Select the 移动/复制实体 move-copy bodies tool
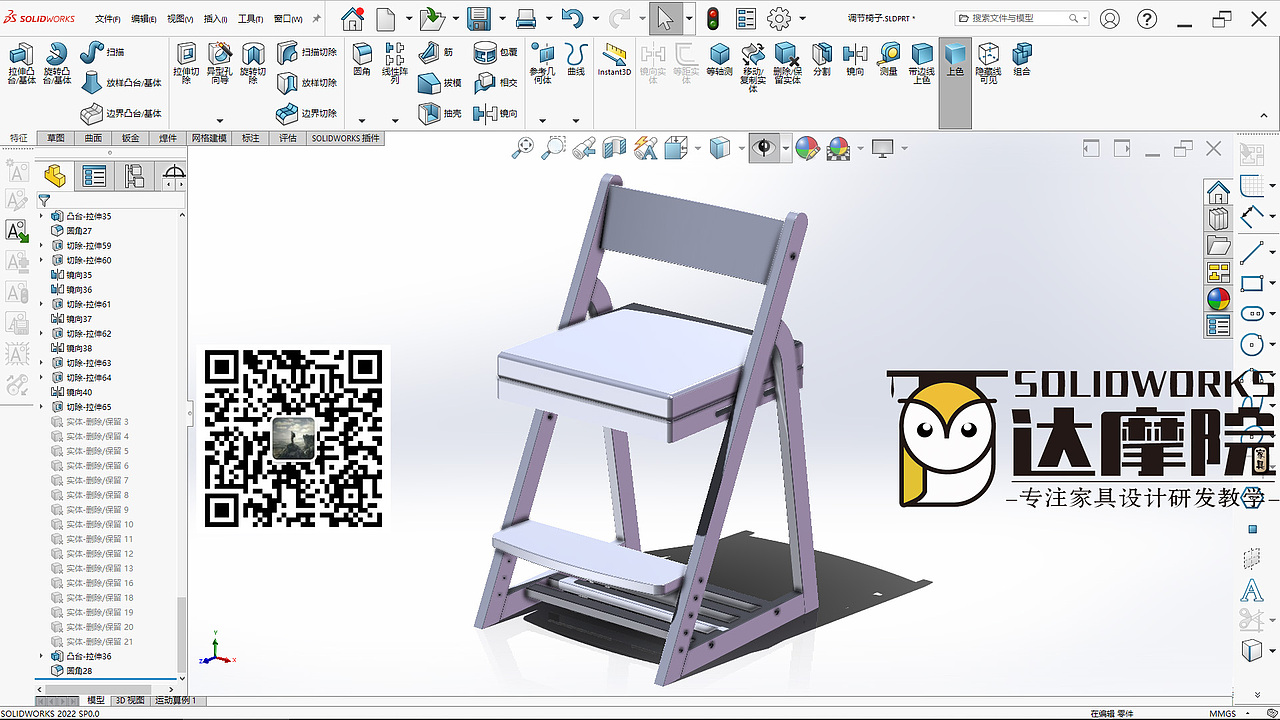The height and width of the screenshot is (720, 1280). point(753,66)
